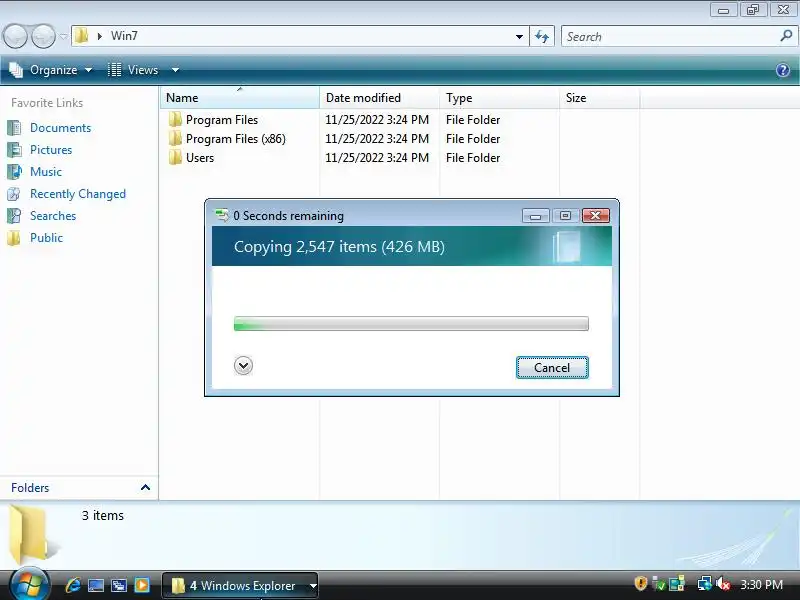The image size is (800, 600).
Task: Click File Folder type in Program Files row
Action: coord(473,120)
